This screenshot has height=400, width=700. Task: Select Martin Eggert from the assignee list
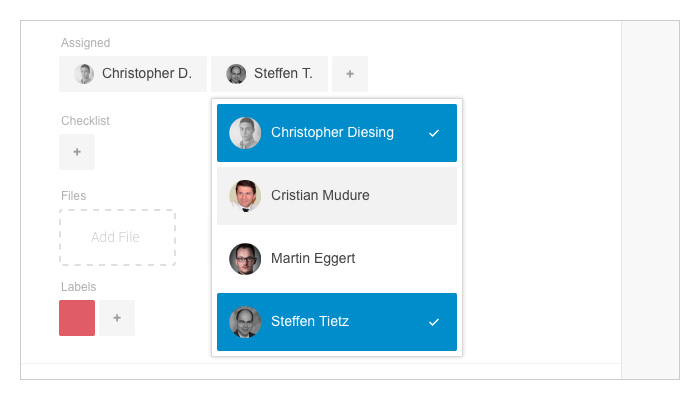pos(337,259)
